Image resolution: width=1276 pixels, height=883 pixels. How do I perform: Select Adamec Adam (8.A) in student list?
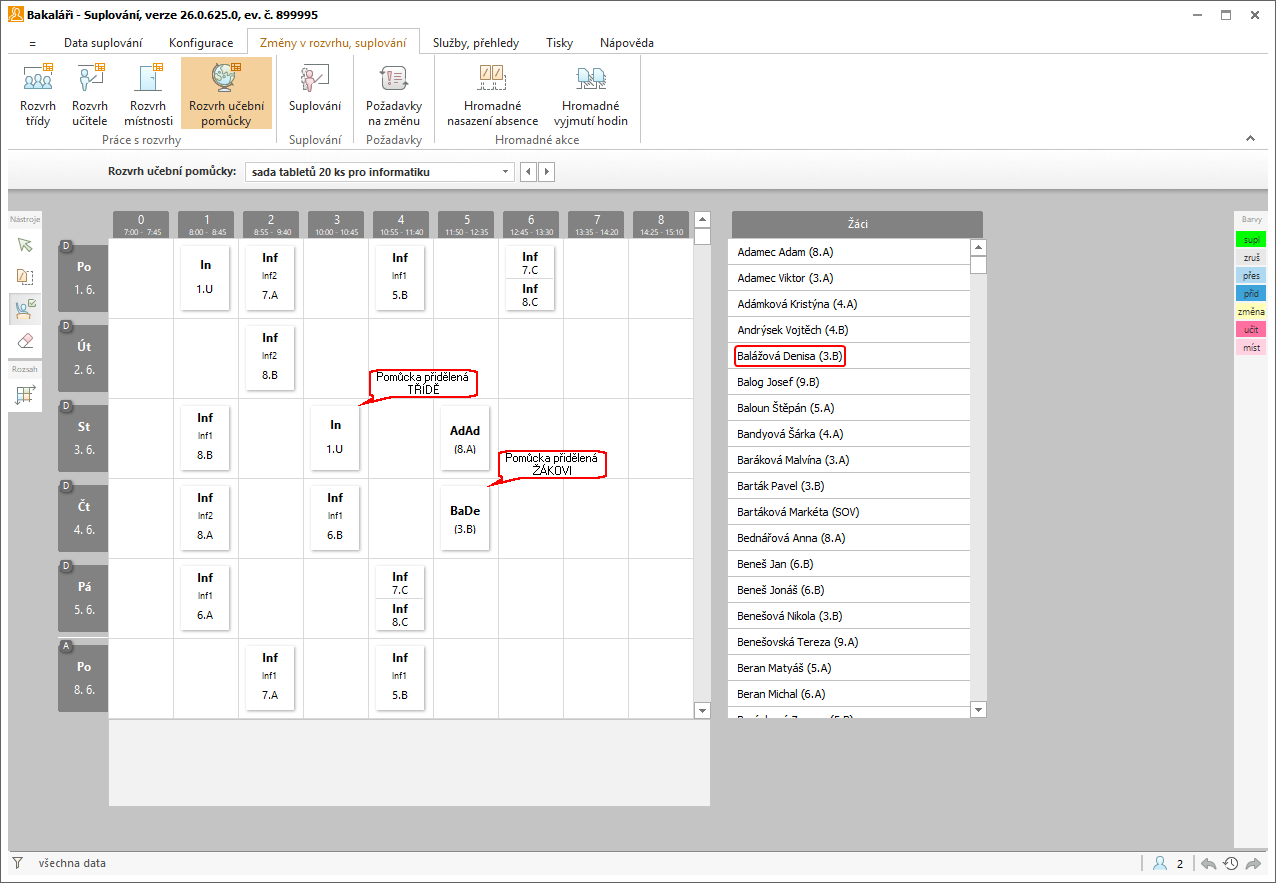[x=849, y=252]
